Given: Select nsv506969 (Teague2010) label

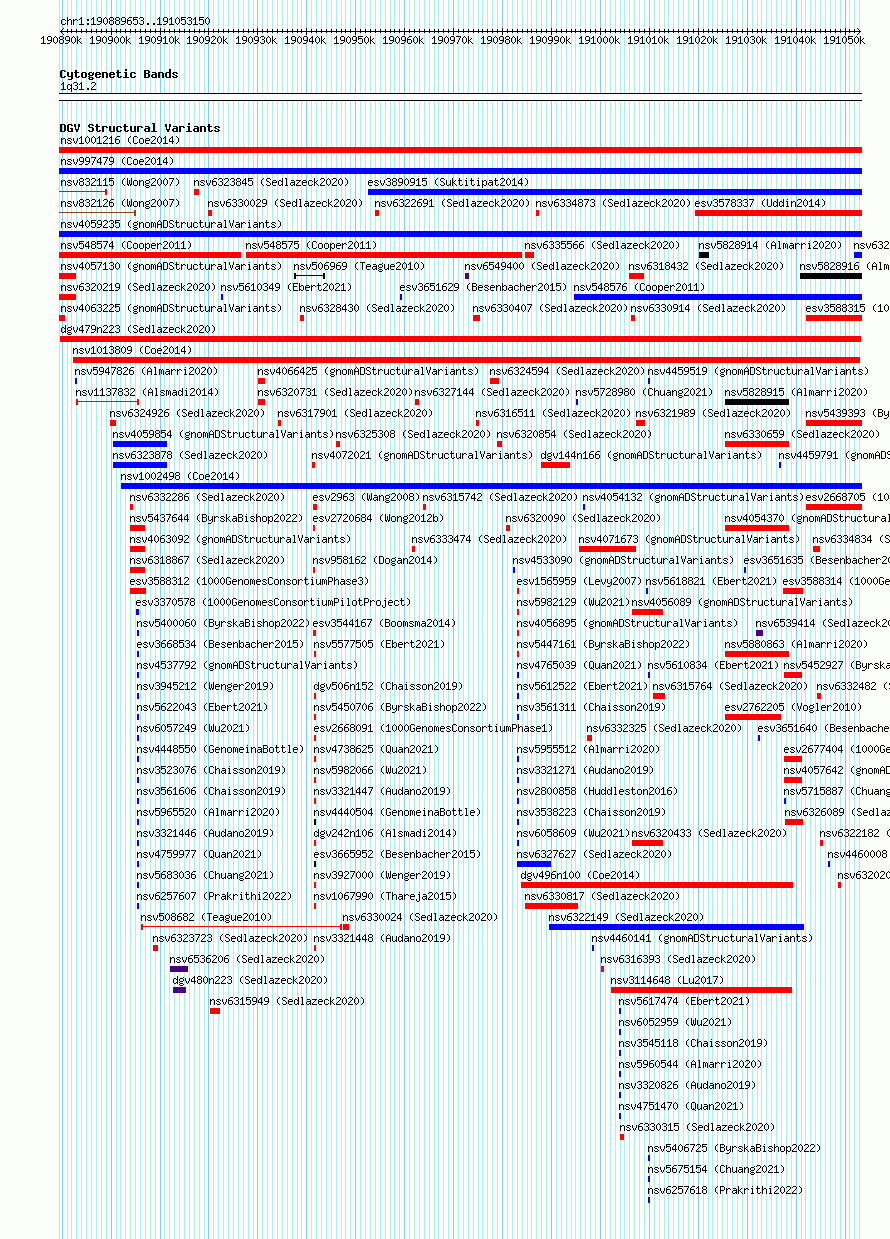Looking at the screenshot, I should coord(359,266).
